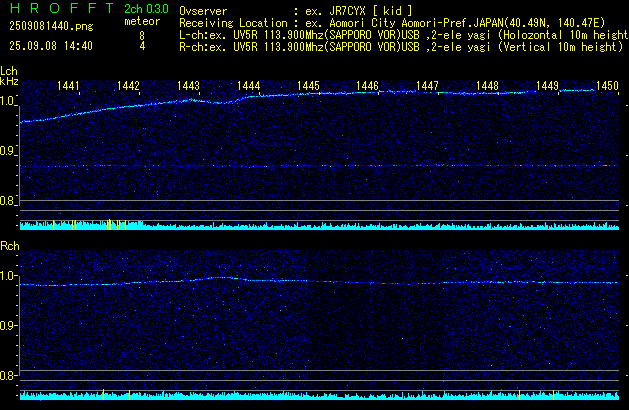Click the Lch channel label

(9, 71)
